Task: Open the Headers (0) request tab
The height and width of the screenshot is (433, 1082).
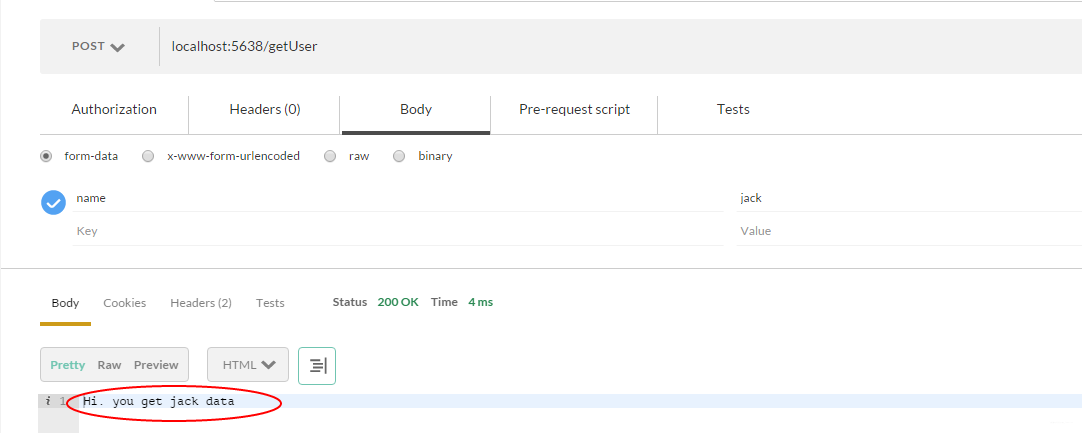Action: (265, 110)
